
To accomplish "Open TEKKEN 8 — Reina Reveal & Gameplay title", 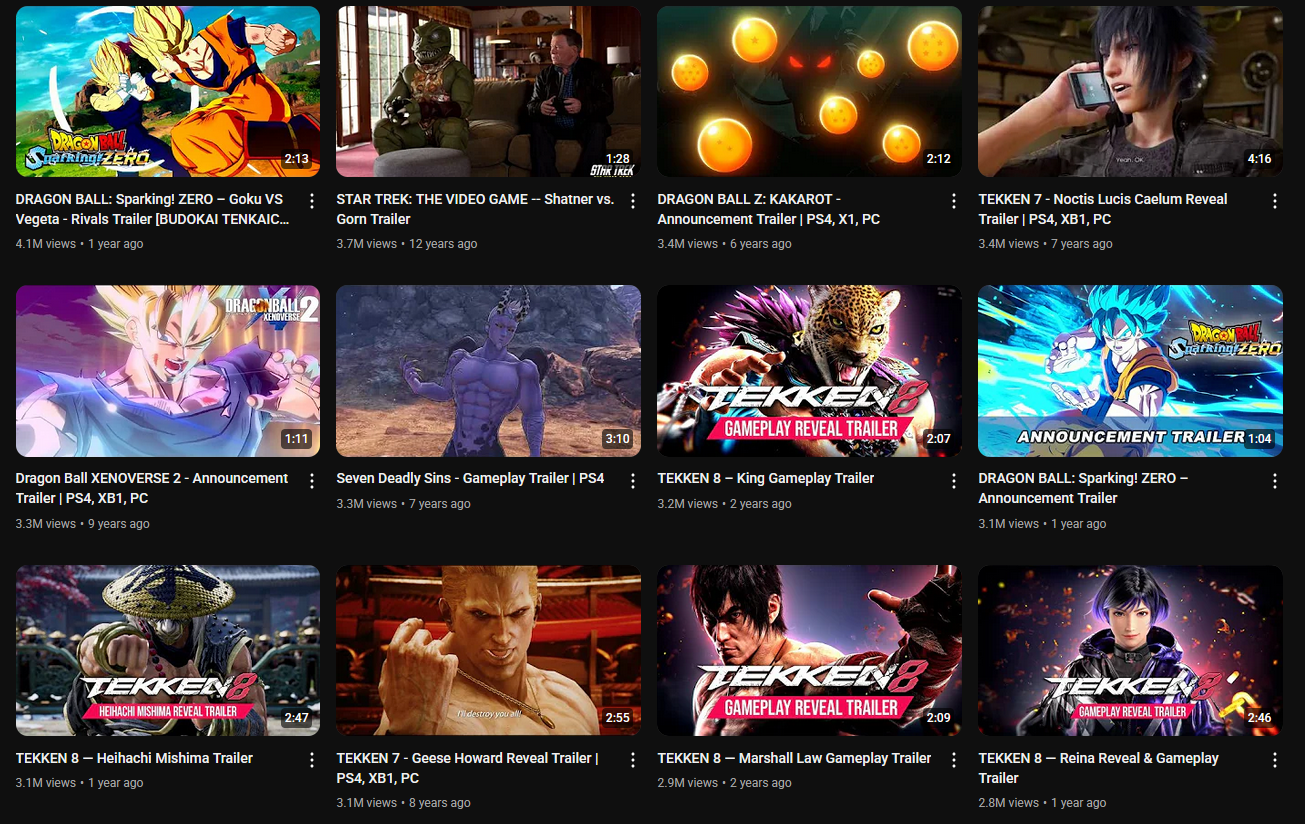I will (1098, 768).
